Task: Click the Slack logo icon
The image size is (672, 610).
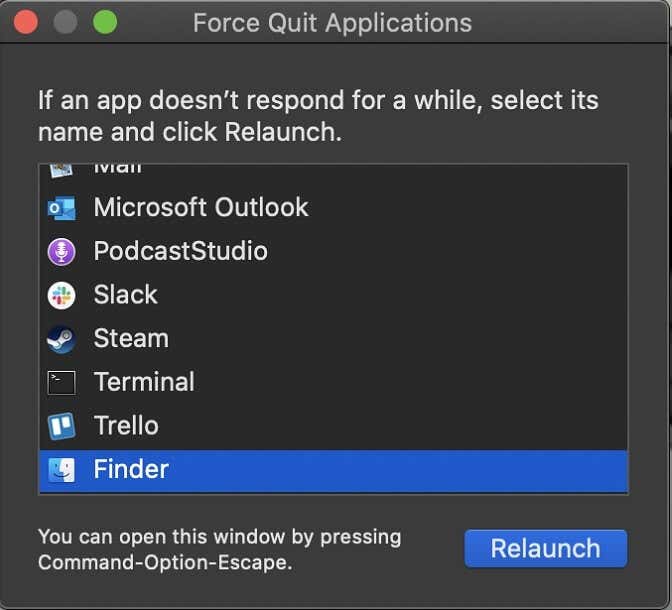Action: (x=61, y=295)
